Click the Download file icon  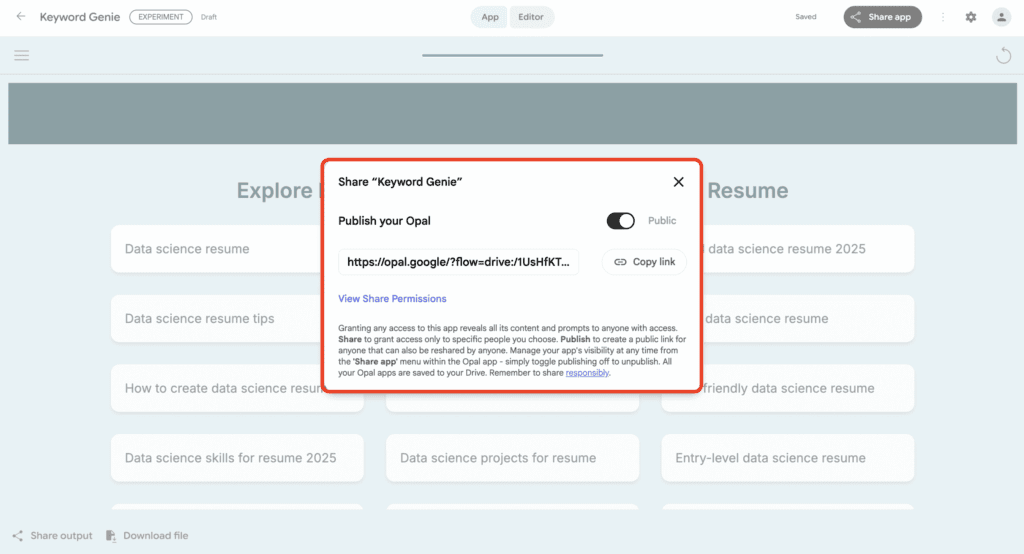[x=111, y=536]
